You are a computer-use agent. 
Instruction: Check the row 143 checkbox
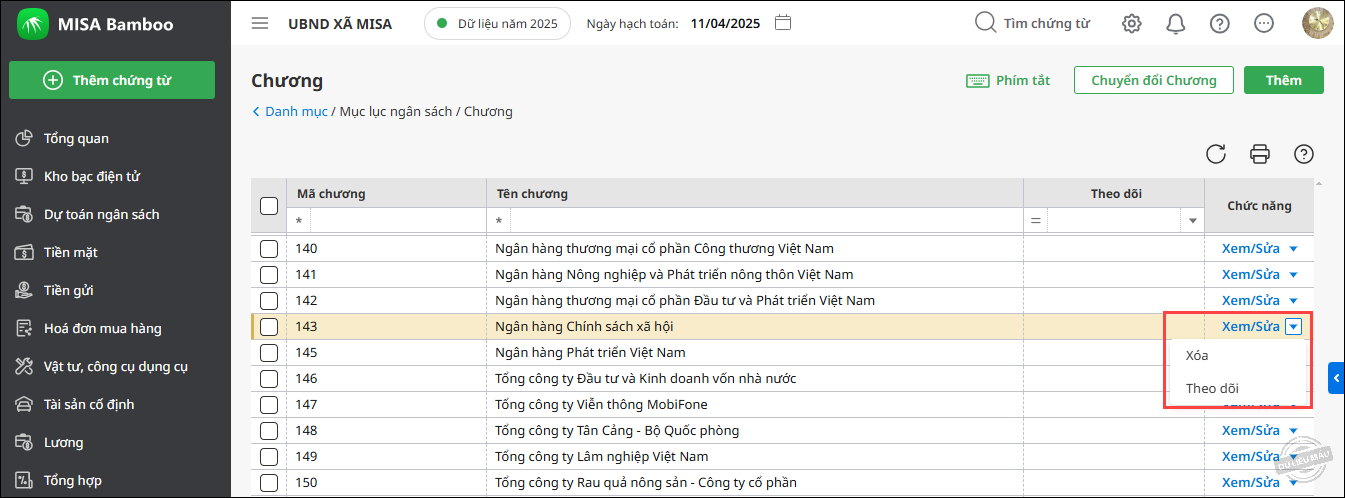pyautogui.click(x=269, y=326)
